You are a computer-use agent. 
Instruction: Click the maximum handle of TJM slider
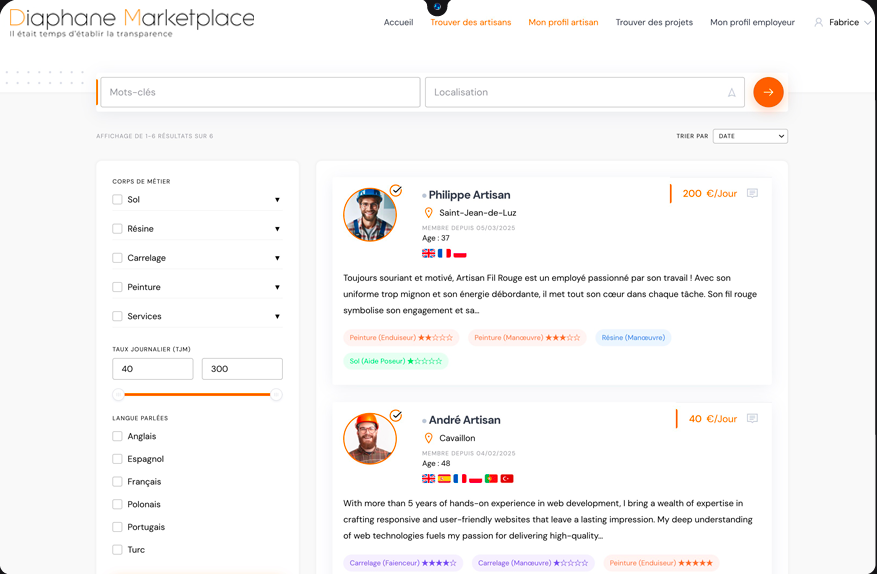coord(276,394)
